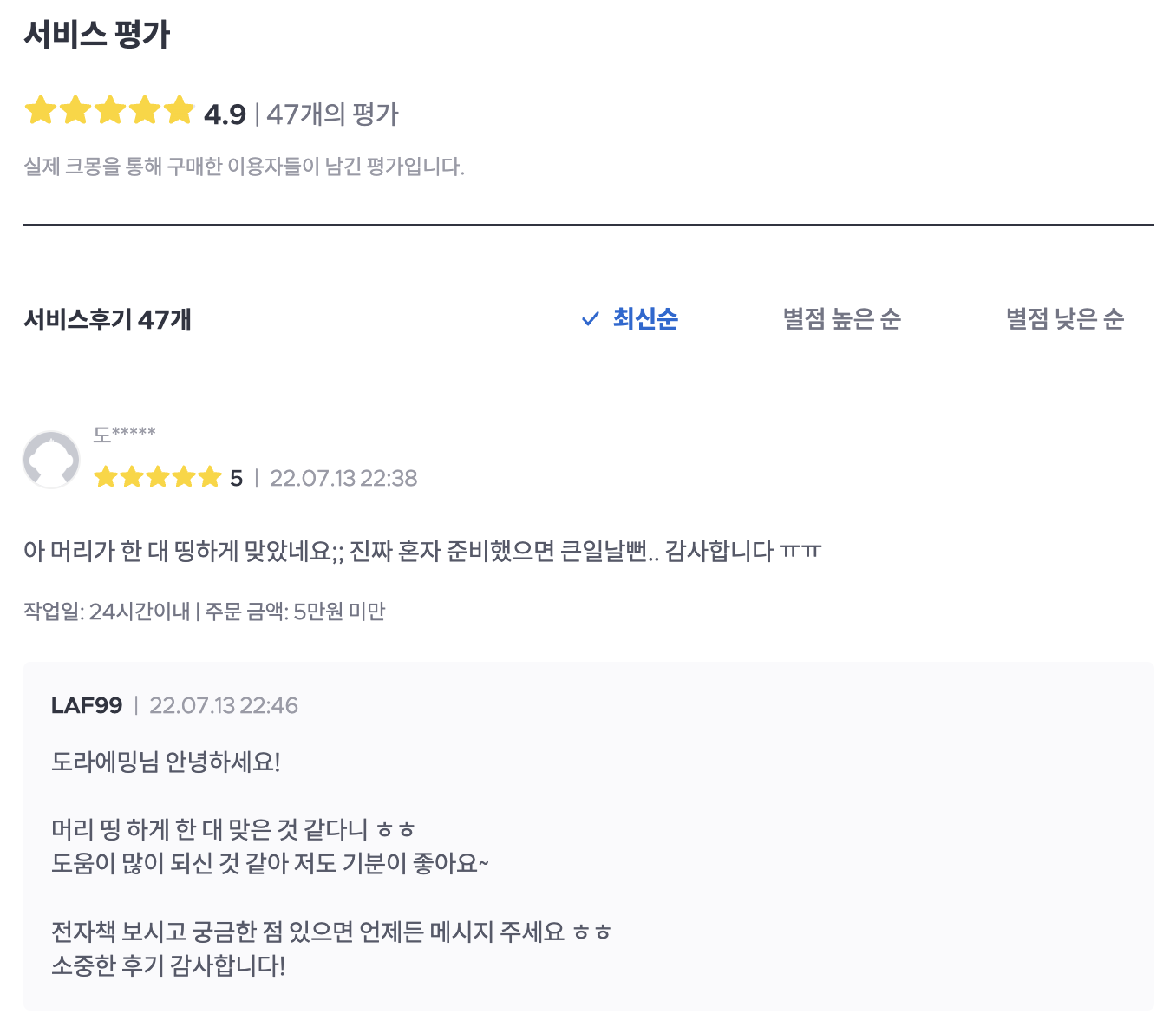Open the 47개의 평가 count link
The width and height of the screenshot is (1176, 1027).
(333, 114)
